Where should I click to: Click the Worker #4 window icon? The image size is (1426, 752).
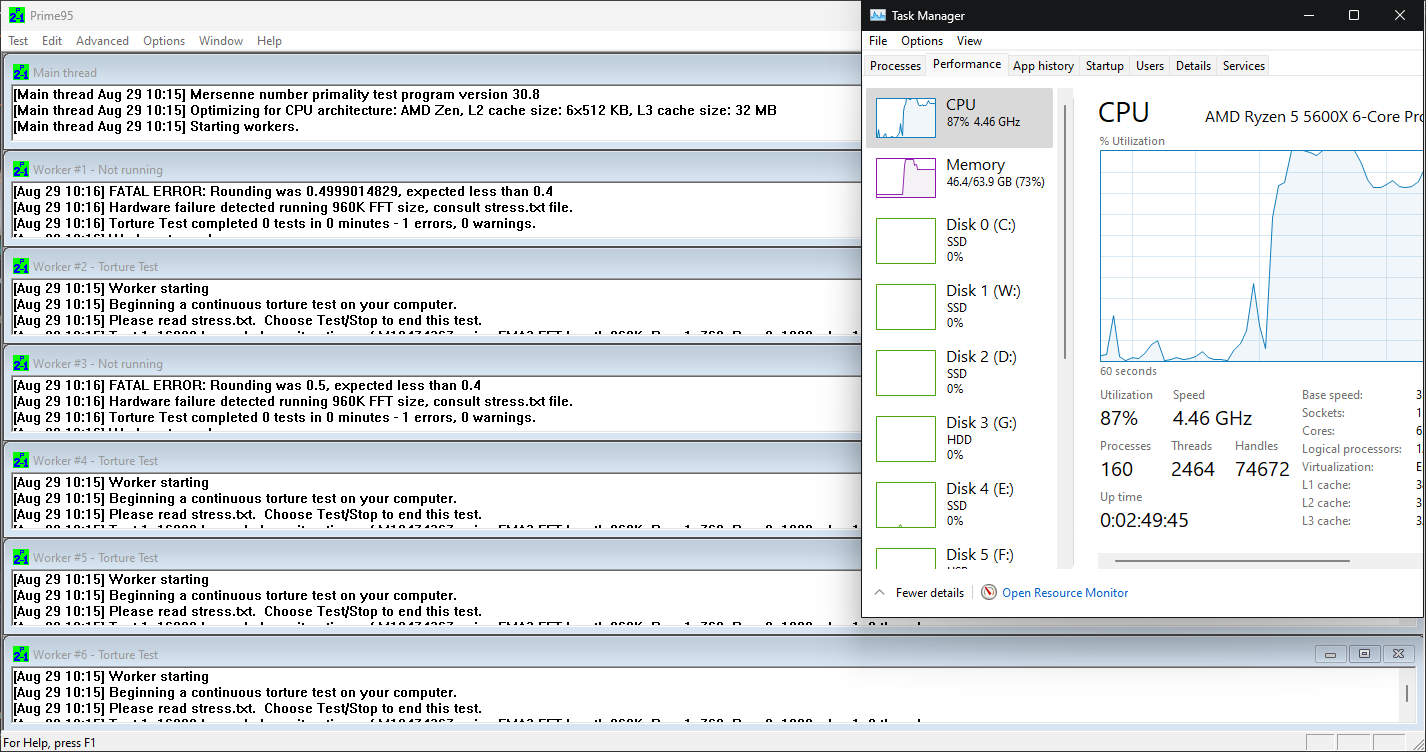click(21, 460)
